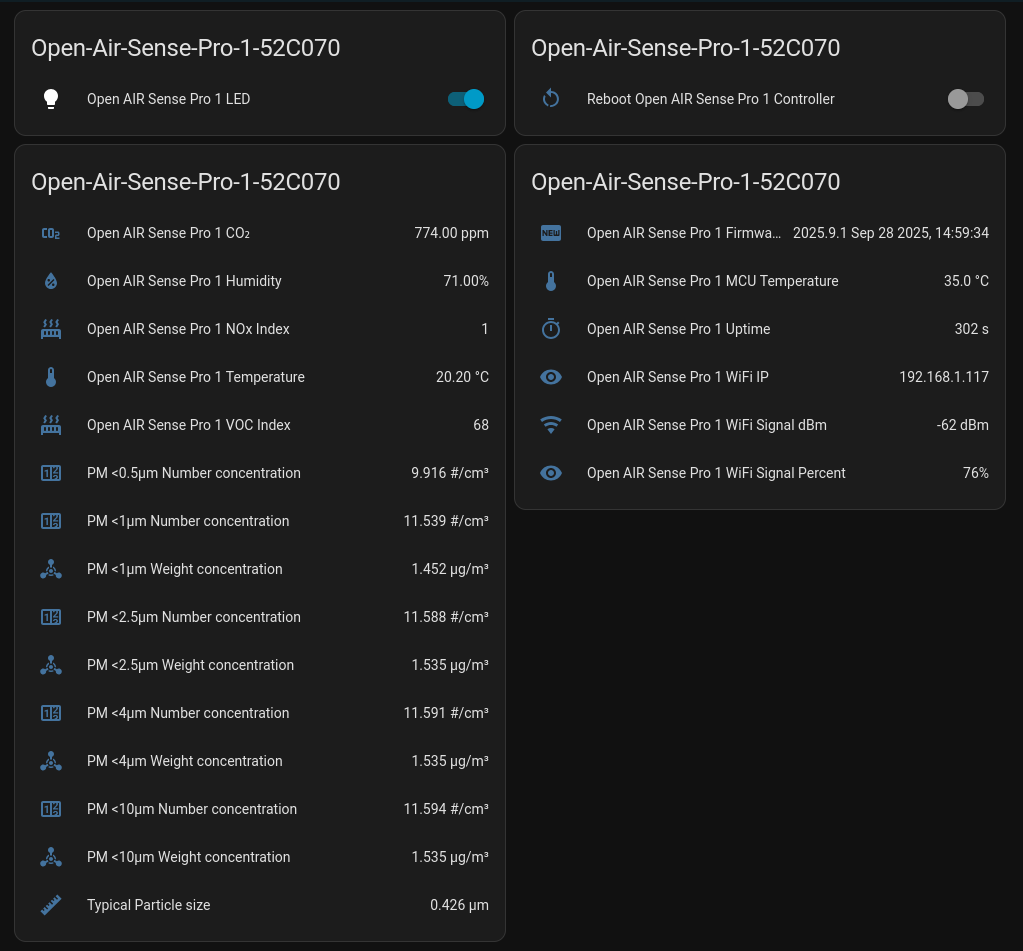Click the CO₂ sensor icon

pos(51,233)
